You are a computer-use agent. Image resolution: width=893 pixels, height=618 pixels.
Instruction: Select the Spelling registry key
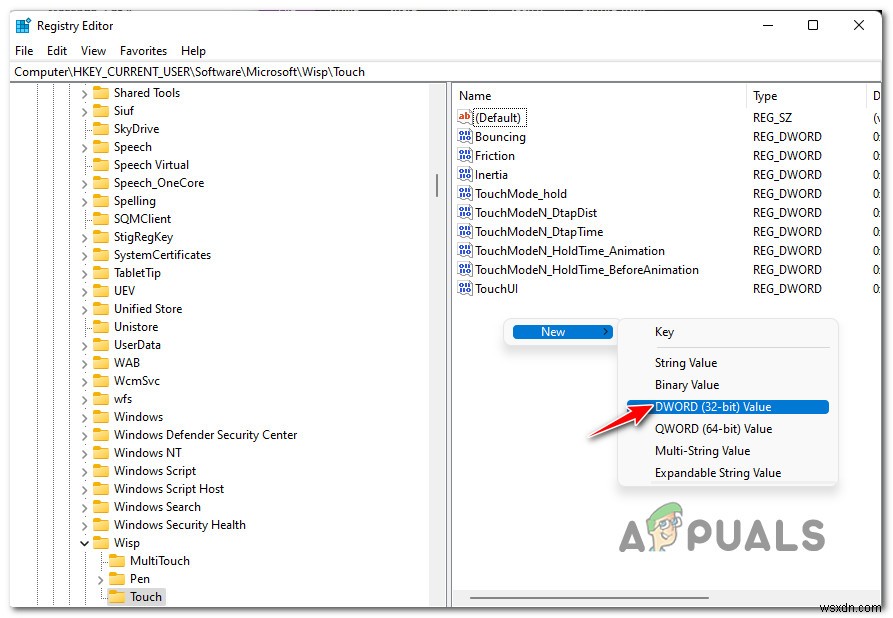(134, 200)
